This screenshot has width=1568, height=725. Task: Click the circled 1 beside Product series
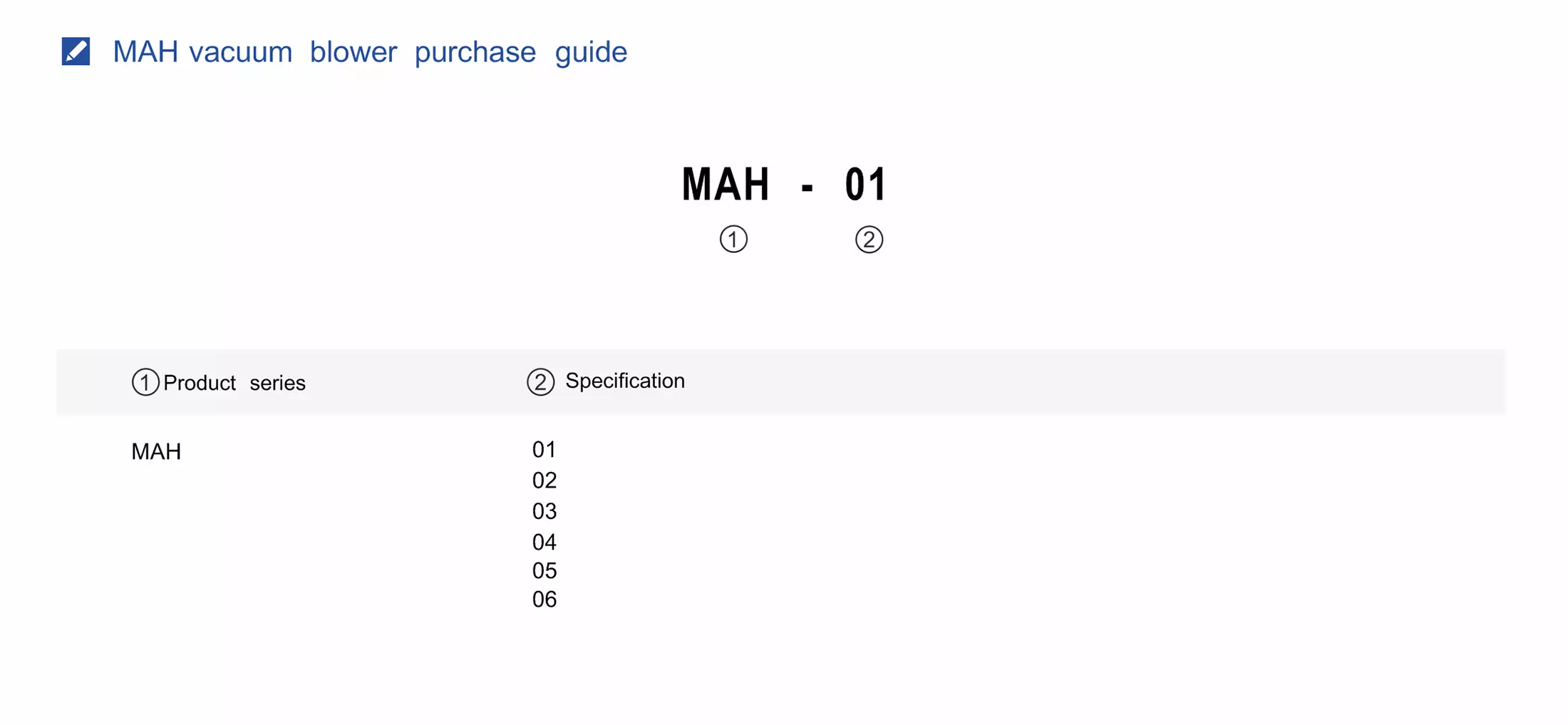click(x=145, y=382)
